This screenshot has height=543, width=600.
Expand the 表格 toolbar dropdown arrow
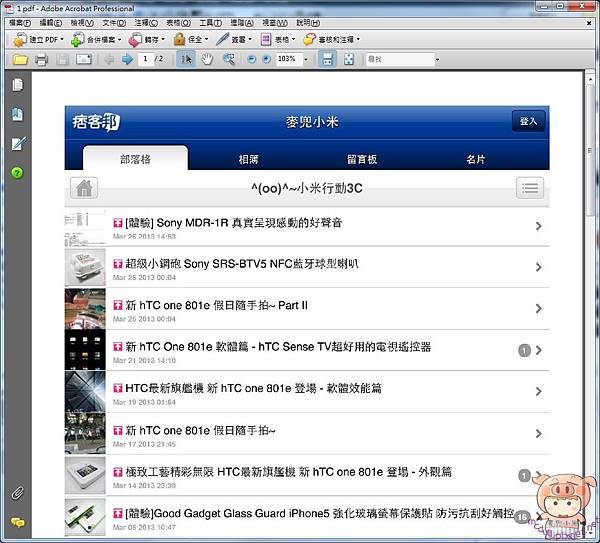coord(293,39)
